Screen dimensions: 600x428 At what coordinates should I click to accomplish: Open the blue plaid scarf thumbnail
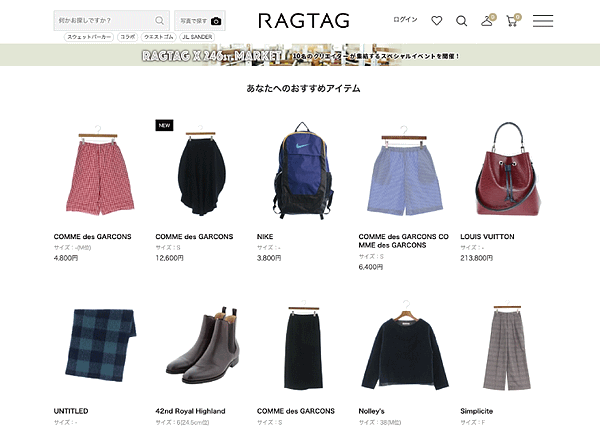click(x=100, y=345)
